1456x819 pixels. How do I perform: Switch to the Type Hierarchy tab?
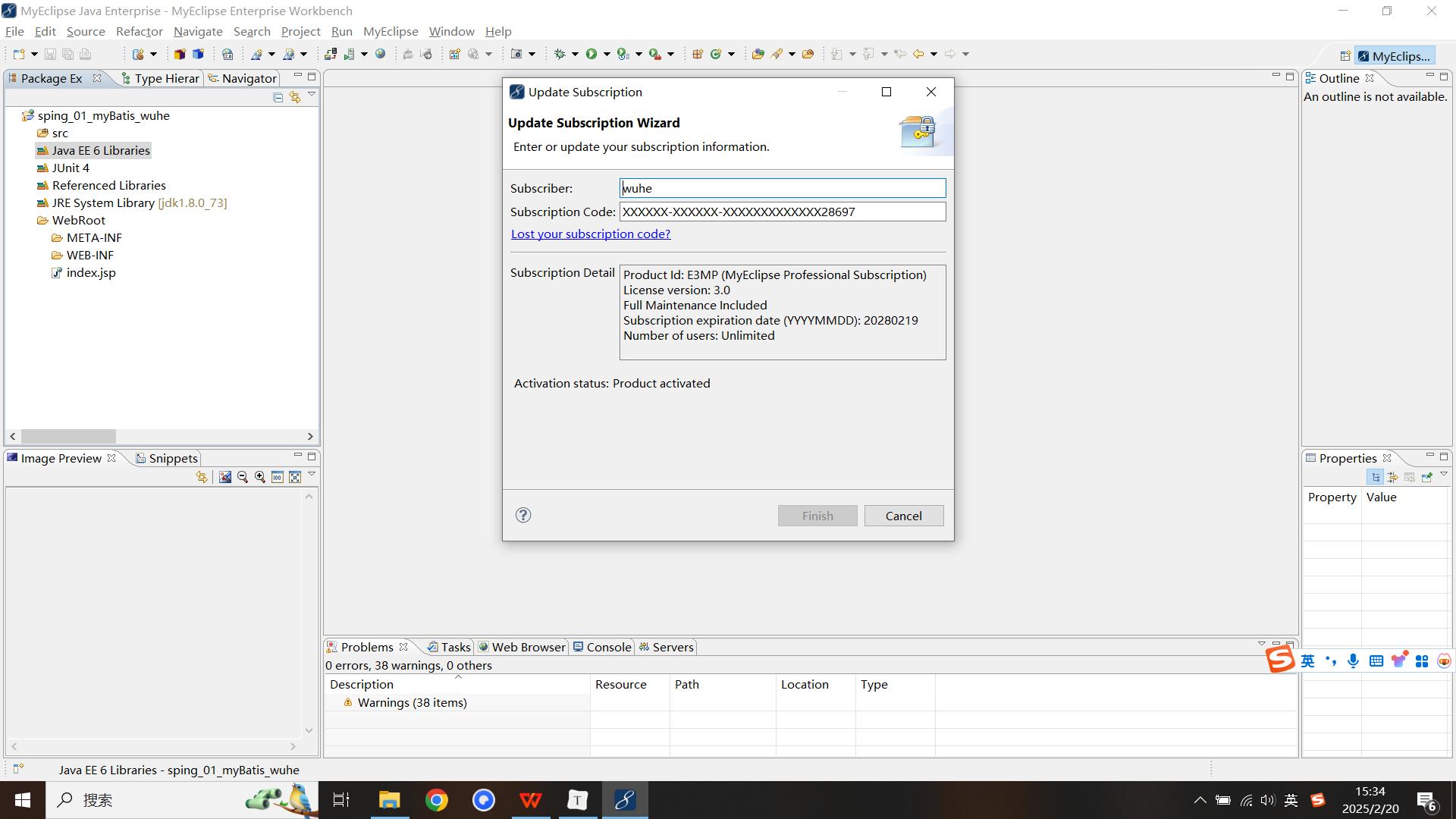click(160, 78)
